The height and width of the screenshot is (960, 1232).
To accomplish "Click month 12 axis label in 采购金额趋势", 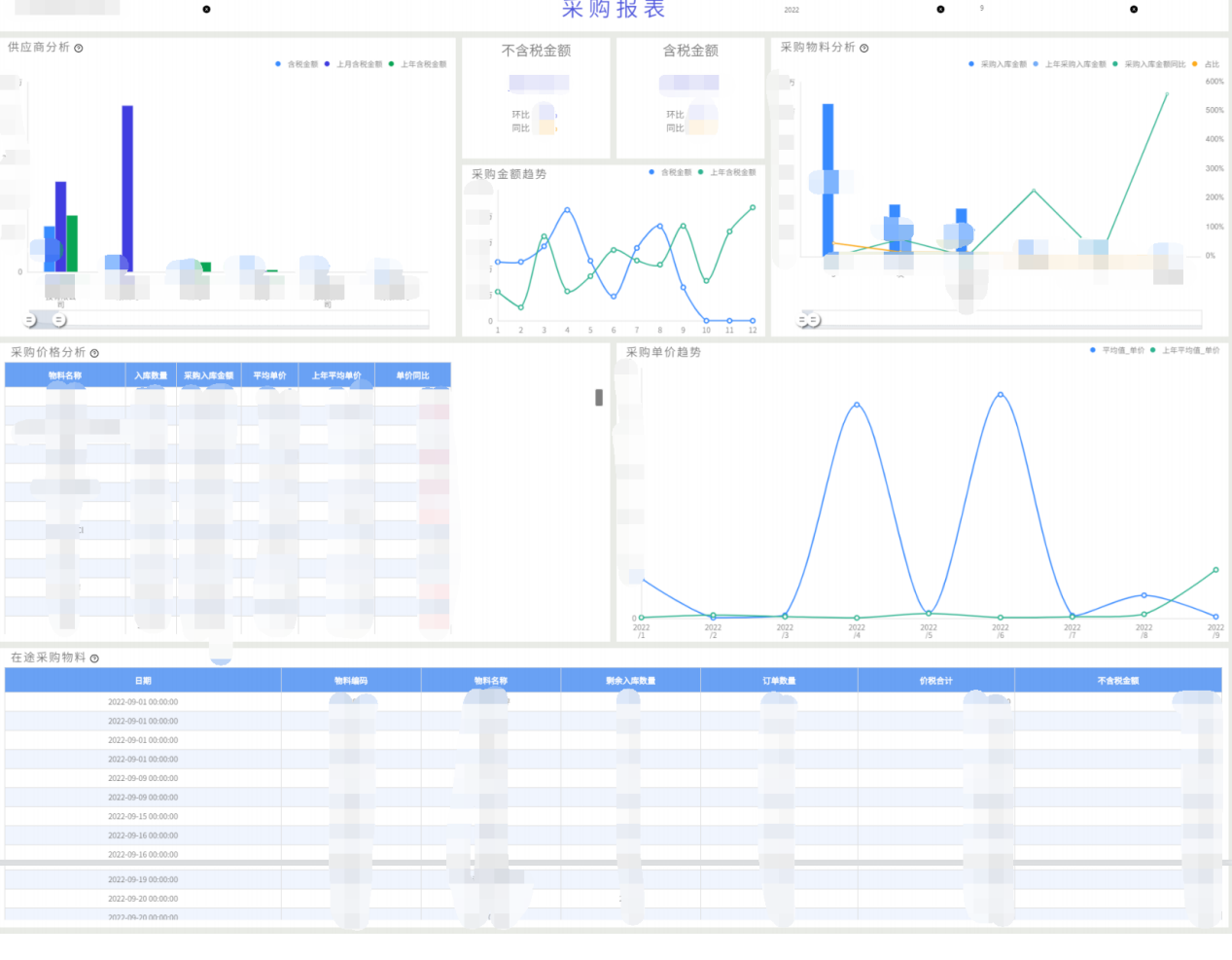I will [753, 331].
